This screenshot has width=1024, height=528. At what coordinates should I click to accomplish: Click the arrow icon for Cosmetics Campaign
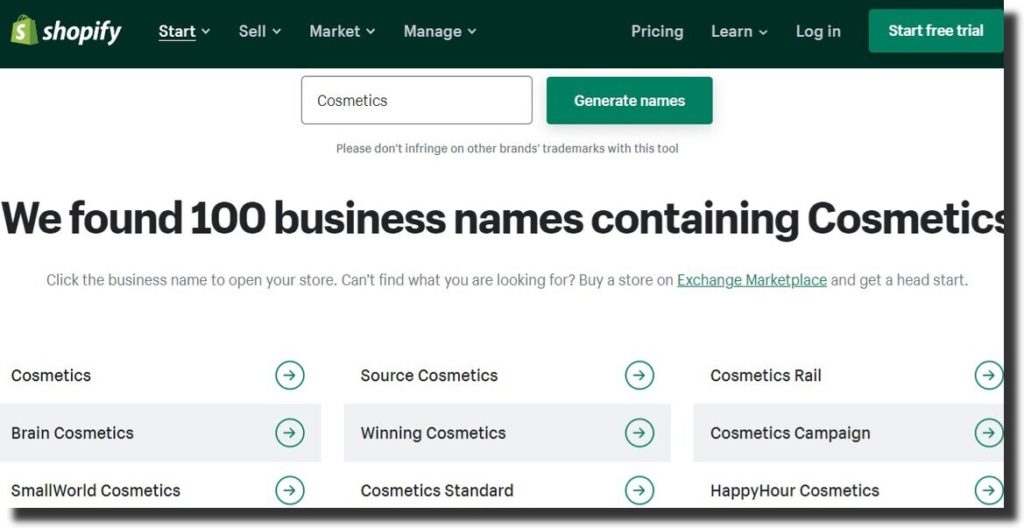989,433
